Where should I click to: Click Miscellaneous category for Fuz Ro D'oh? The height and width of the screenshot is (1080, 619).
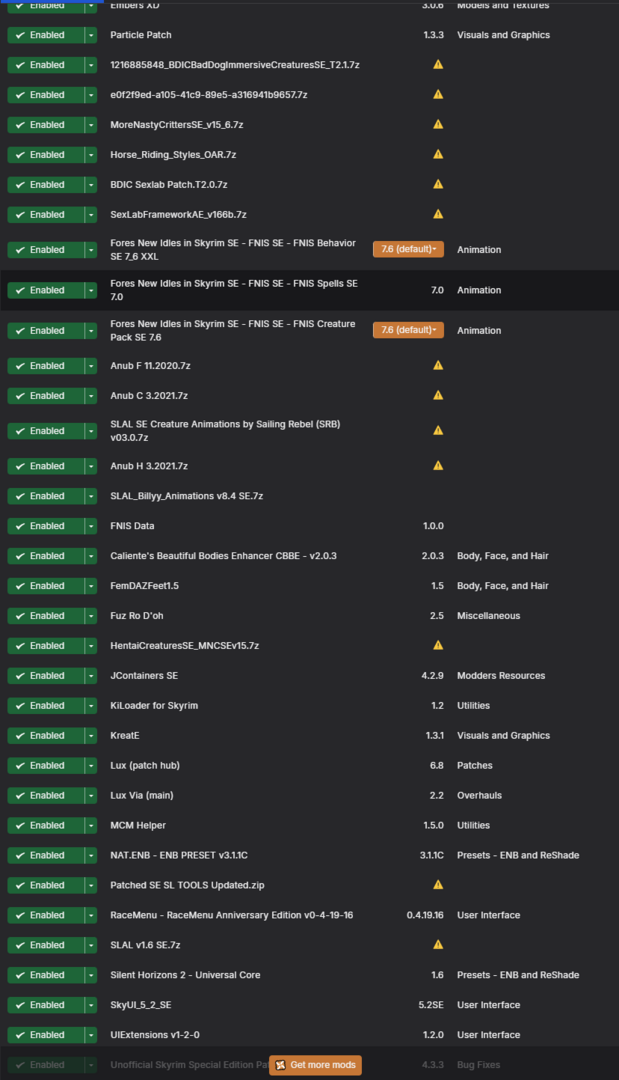click(x=488, y=616)
